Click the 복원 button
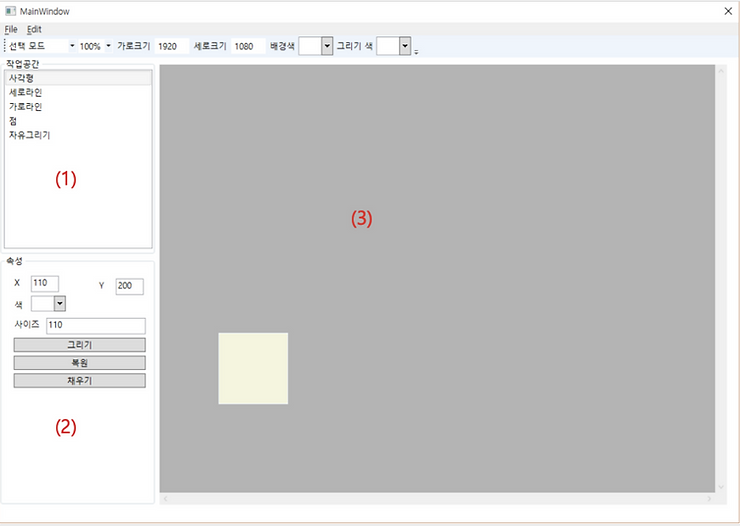Image resolution: width=740 pixels, height=526 pixels. pyautogui.click(x=79, y=363)
